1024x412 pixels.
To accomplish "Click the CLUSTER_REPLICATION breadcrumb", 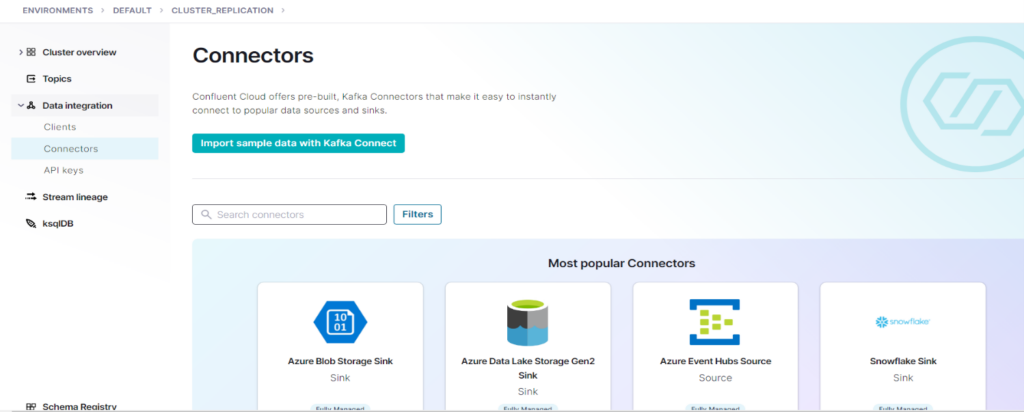I will (x=223, y=10).
